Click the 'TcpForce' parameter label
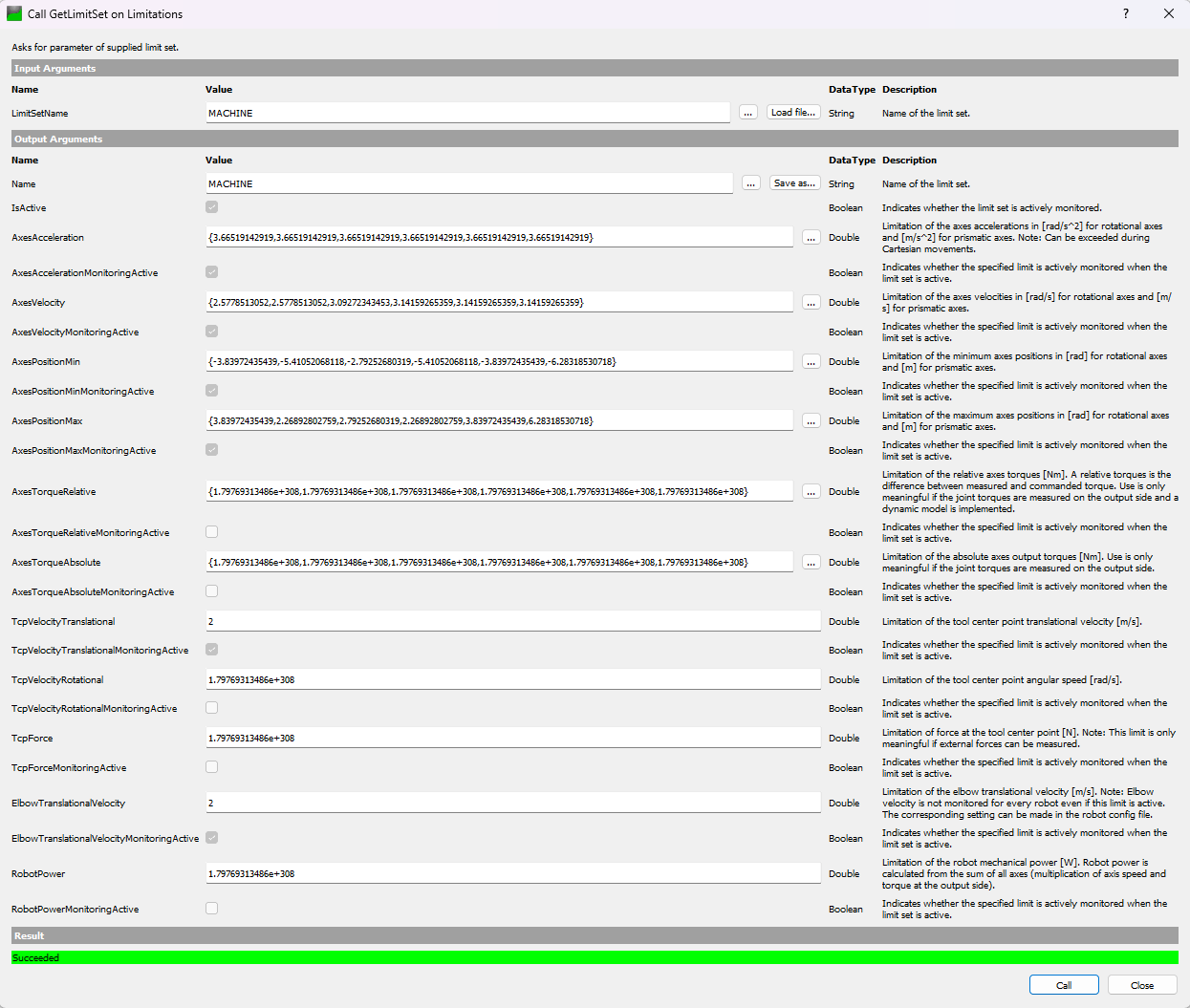This screenshot has width=1190, height=1008. [x=32, y=739]
